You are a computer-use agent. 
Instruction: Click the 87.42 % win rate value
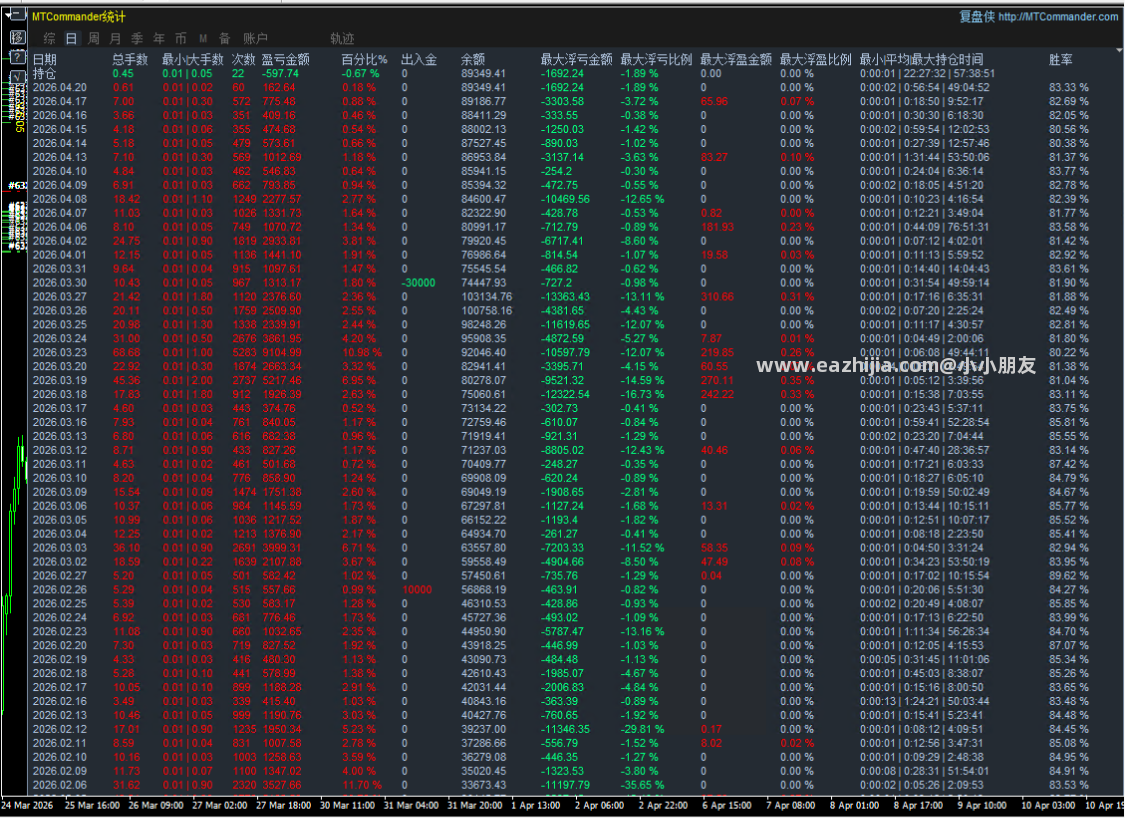pos(1068,464)
